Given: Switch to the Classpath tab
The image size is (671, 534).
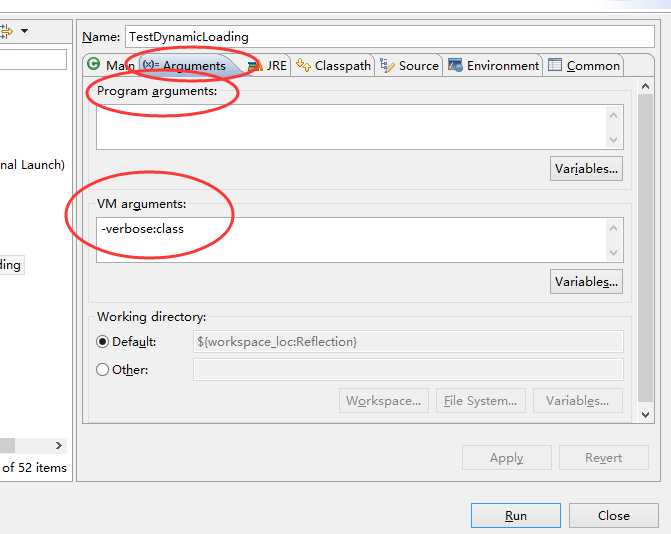Looking at the screenshot, I should pos(333,65).
